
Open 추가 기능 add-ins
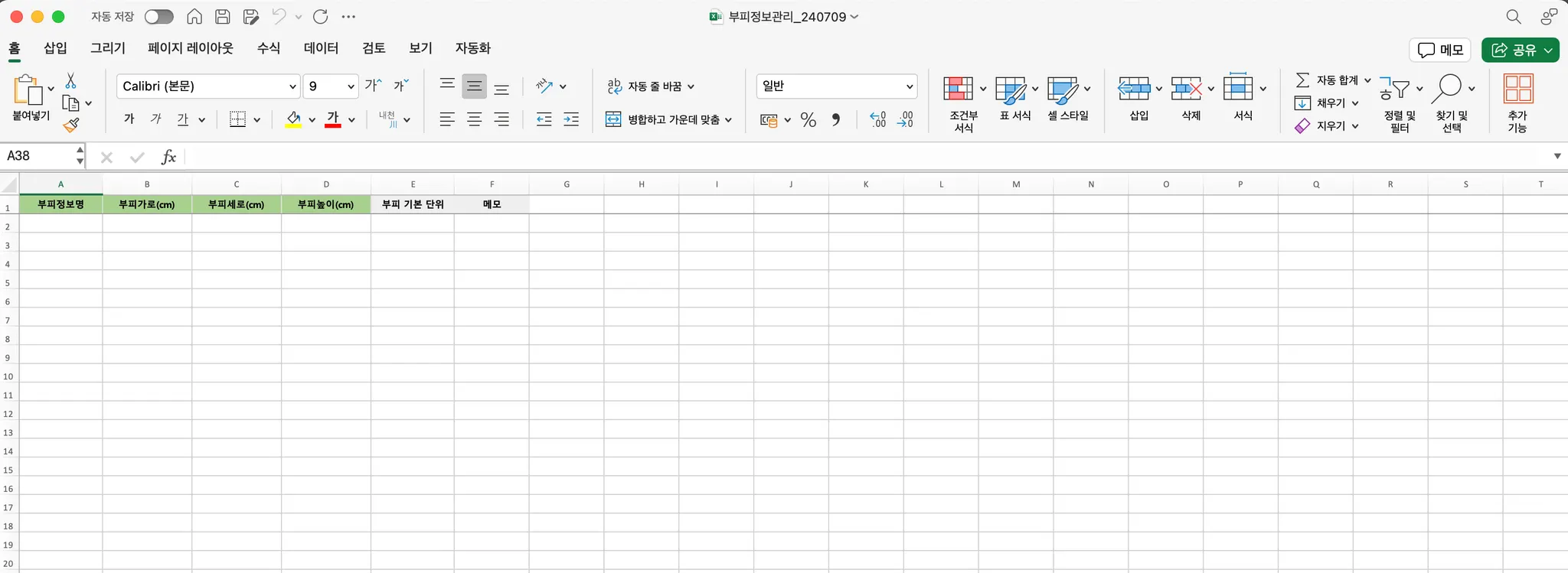tap(1517, 103)
